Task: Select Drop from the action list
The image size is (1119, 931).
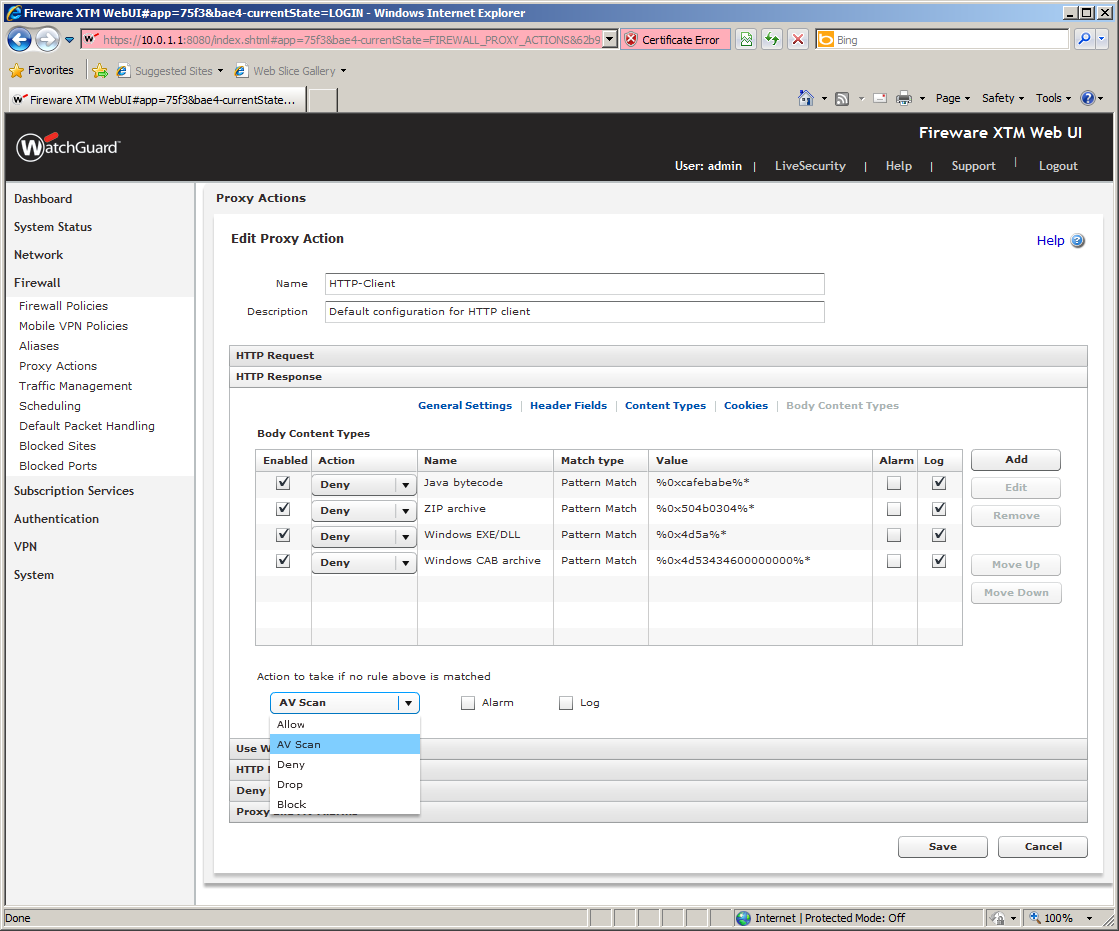Action: pos(345,784)
